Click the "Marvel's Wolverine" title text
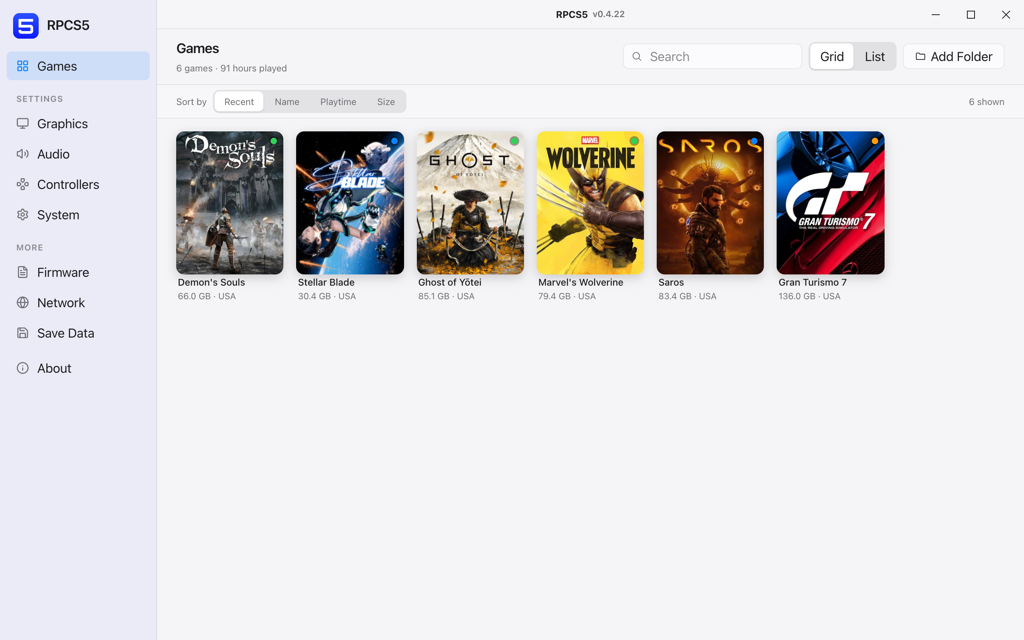 pyautogui.click(x=581, y=282)
